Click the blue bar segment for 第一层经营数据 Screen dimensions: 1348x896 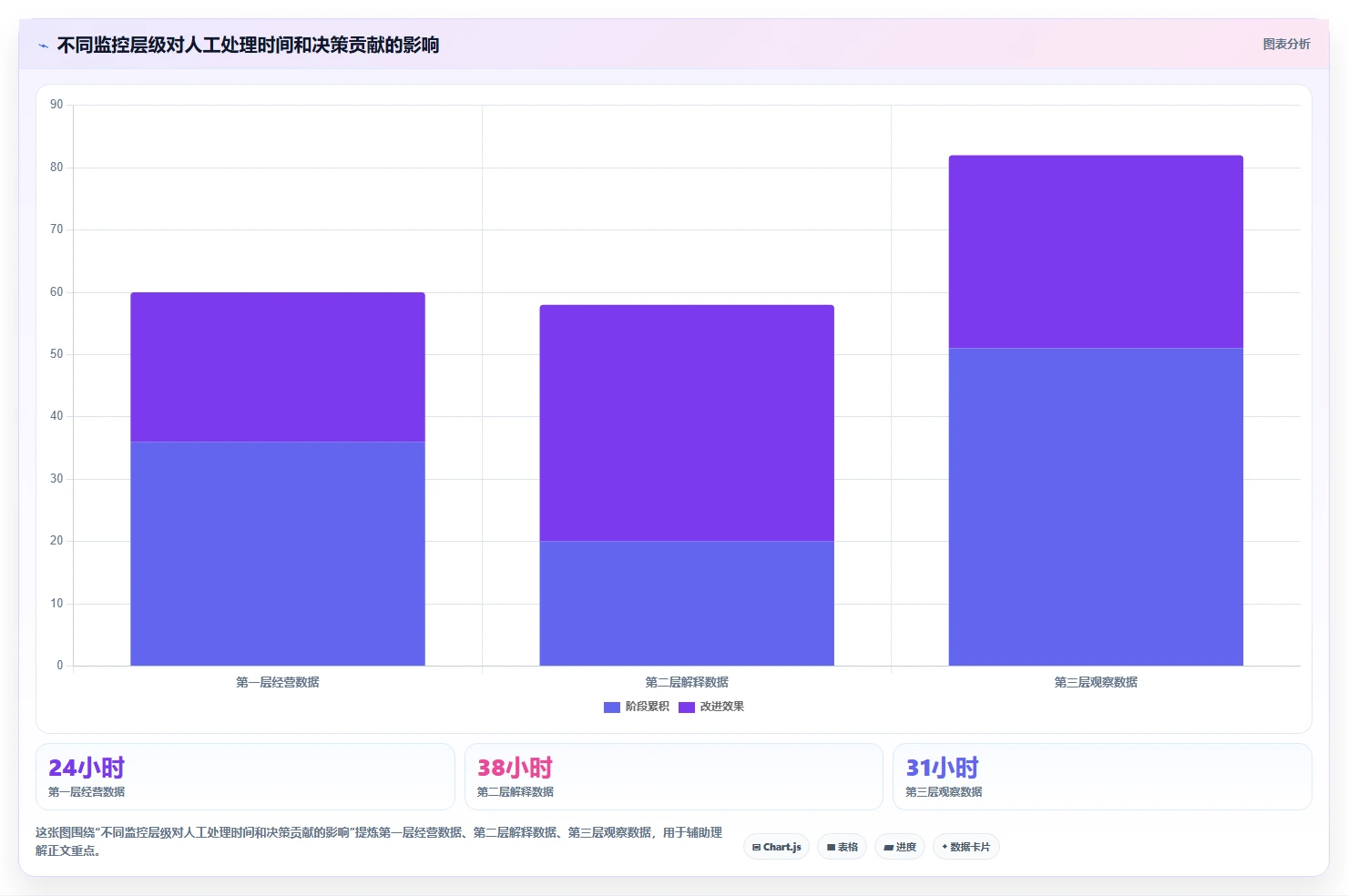(278, 554)
